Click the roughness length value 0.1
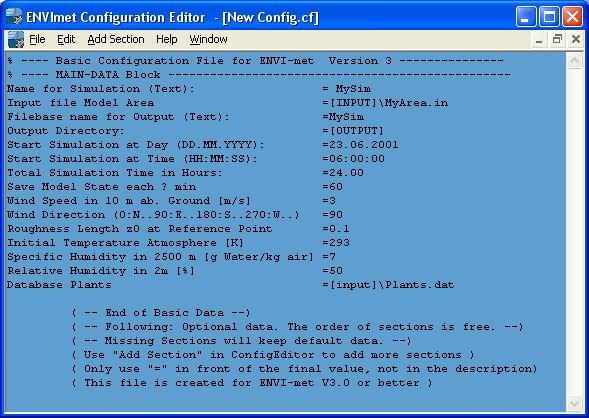 [x=339, y=229]
